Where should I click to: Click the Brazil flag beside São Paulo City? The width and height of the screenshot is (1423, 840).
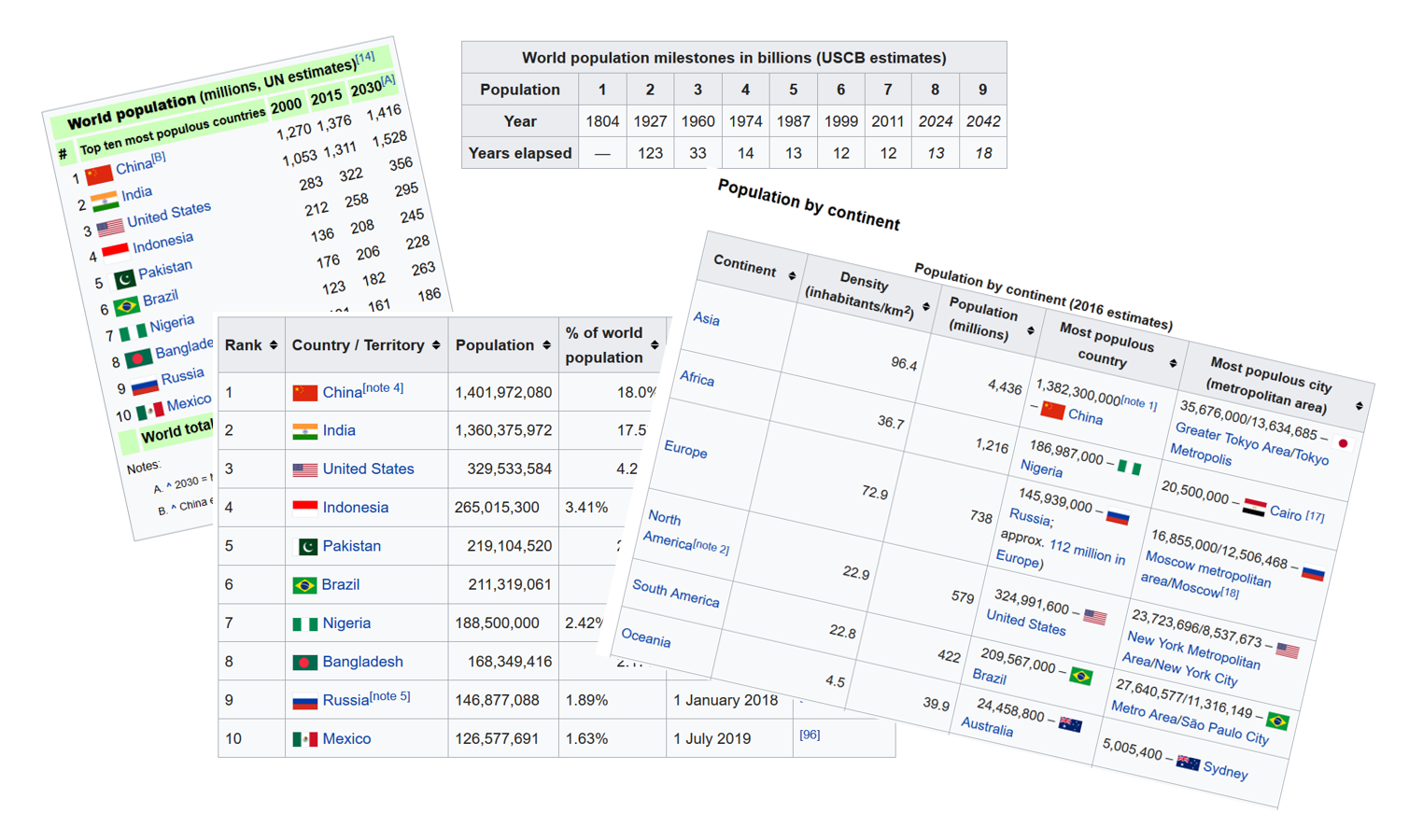tap(1277, 721)
